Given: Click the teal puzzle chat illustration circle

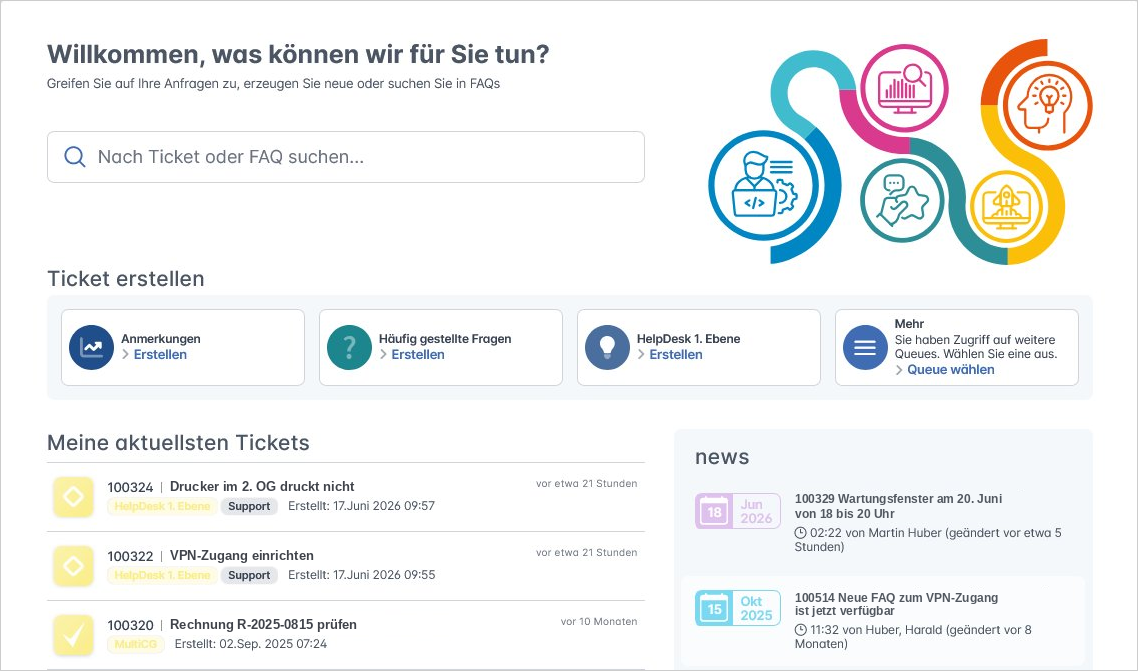Looking at the screenshot, I should click(x=902, y=201).
